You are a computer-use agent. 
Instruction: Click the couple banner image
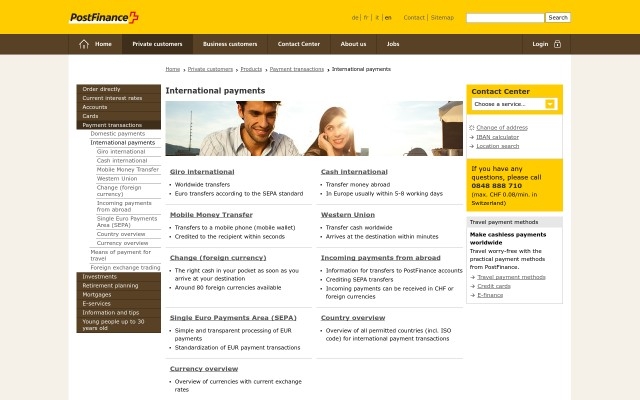click(x=314, y=129)
